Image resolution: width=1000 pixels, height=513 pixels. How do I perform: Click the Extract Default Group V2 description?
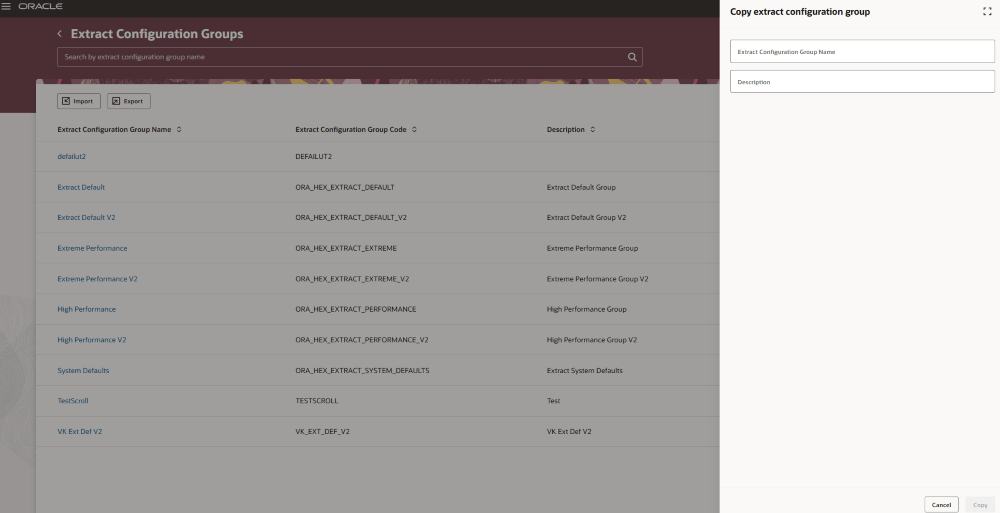586,218
